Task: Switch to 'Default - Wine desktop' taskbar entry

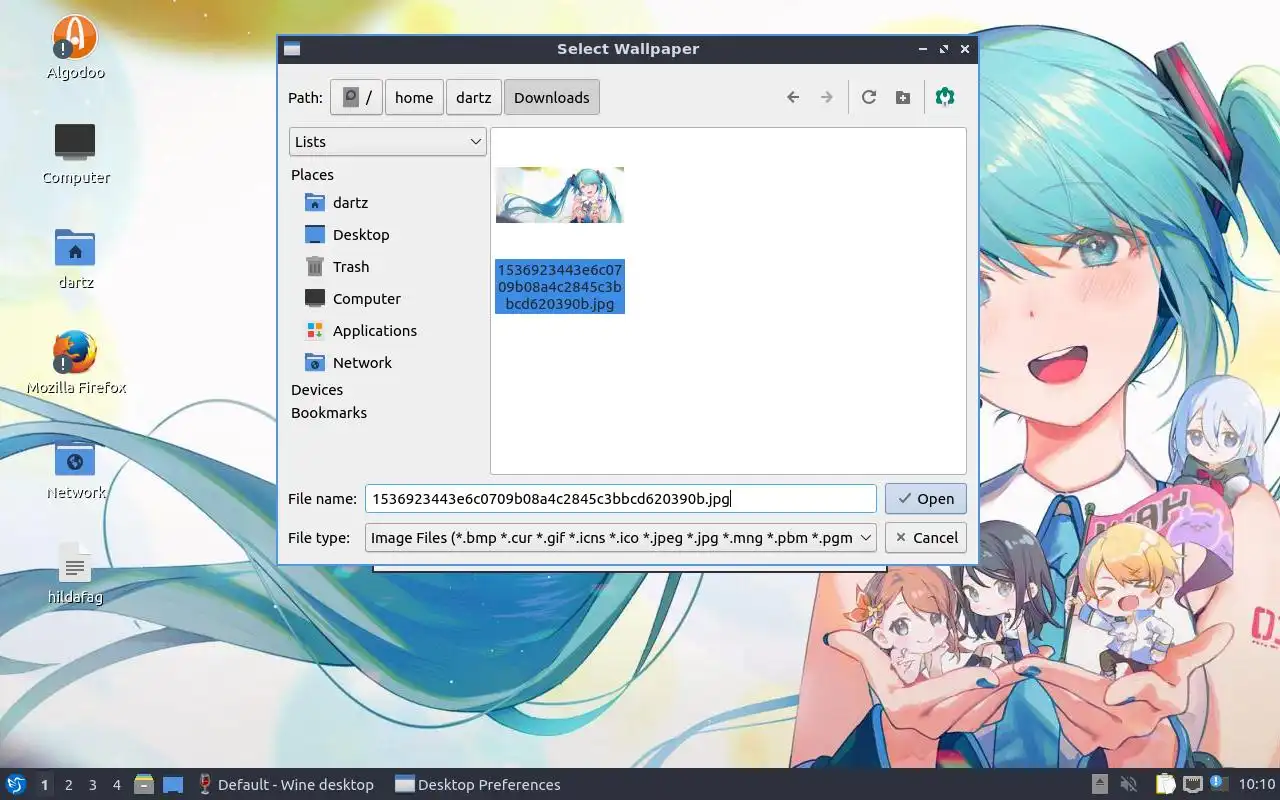Action: coord(286,785)
